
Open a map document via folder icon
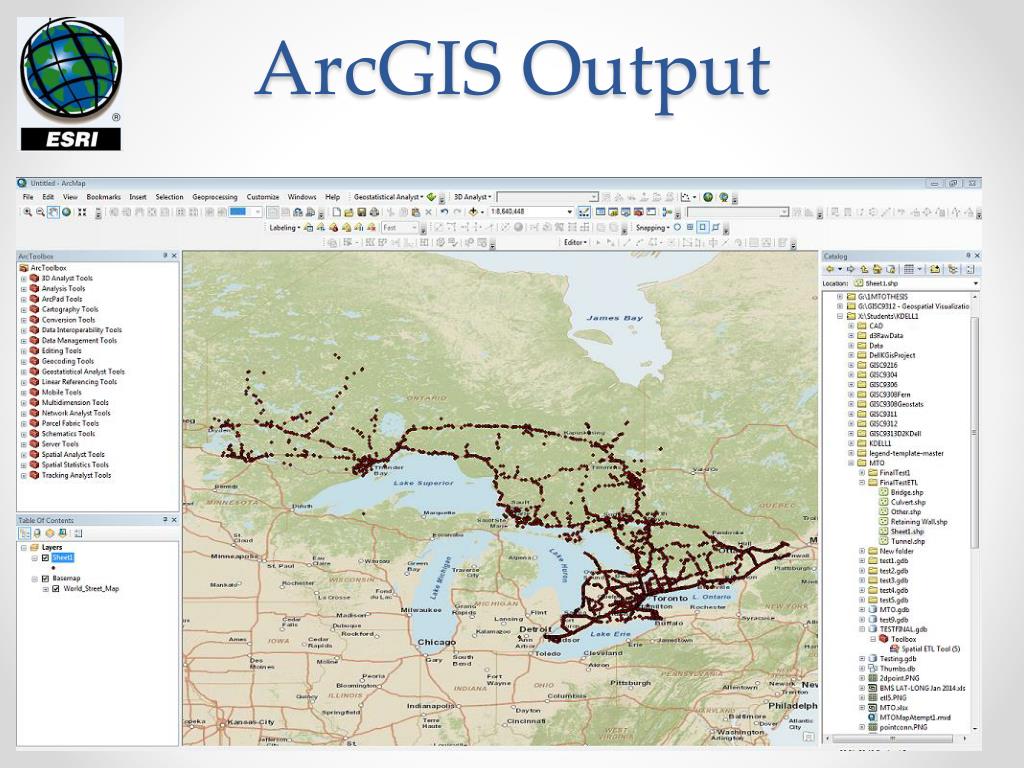[x=349, y=212]
